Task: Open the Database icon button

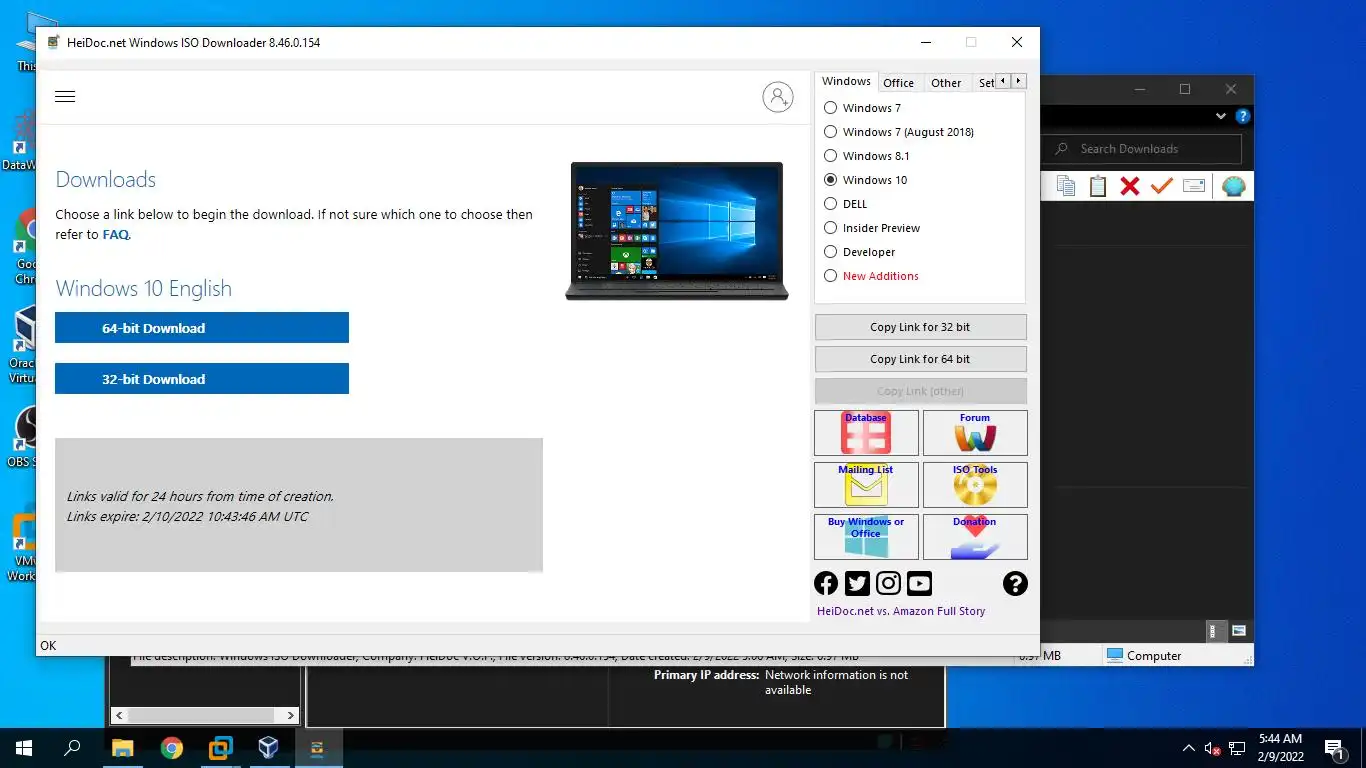Action: click(x=866, y=433)
